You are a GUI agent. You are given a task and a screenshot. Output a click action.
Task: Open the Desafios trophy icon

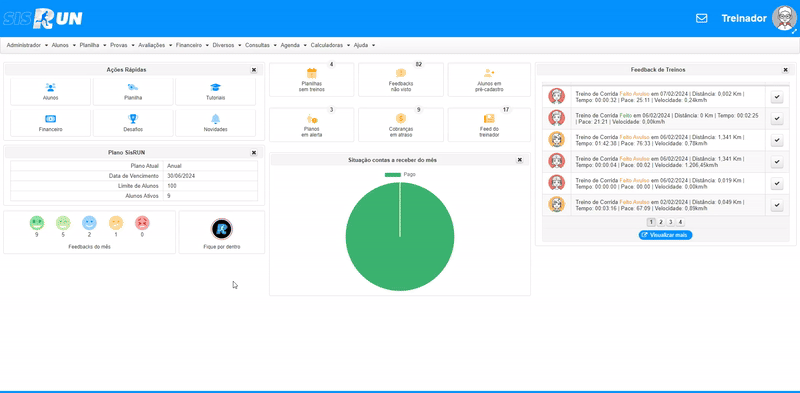click(133, 118)
